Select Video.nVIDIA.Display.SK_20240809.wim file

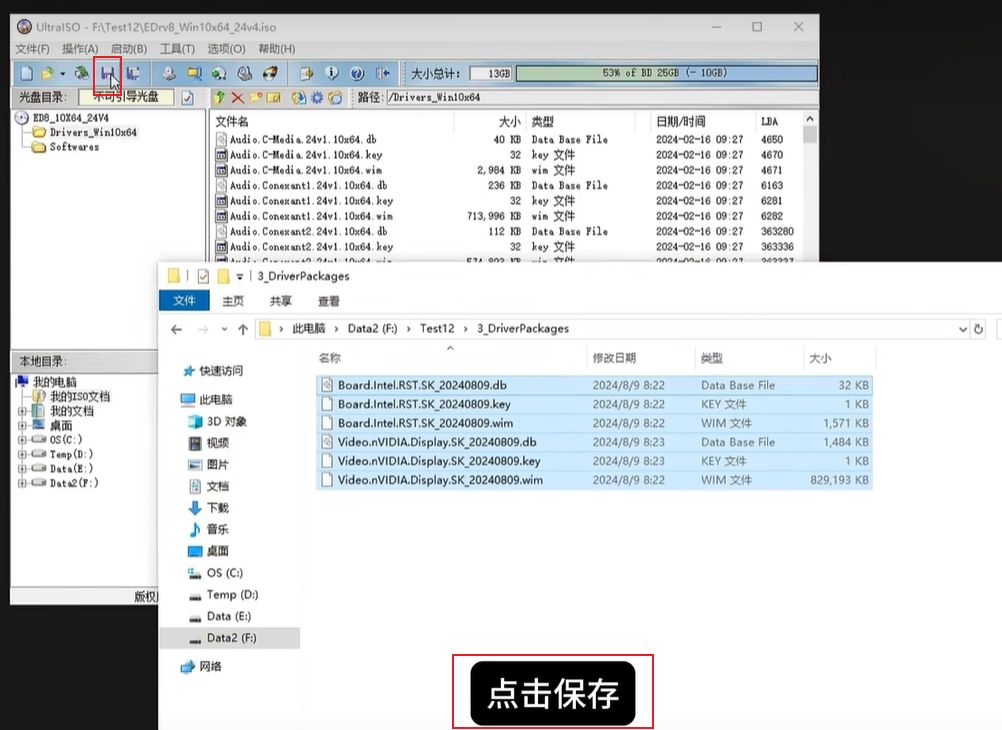tap(440, 480)
